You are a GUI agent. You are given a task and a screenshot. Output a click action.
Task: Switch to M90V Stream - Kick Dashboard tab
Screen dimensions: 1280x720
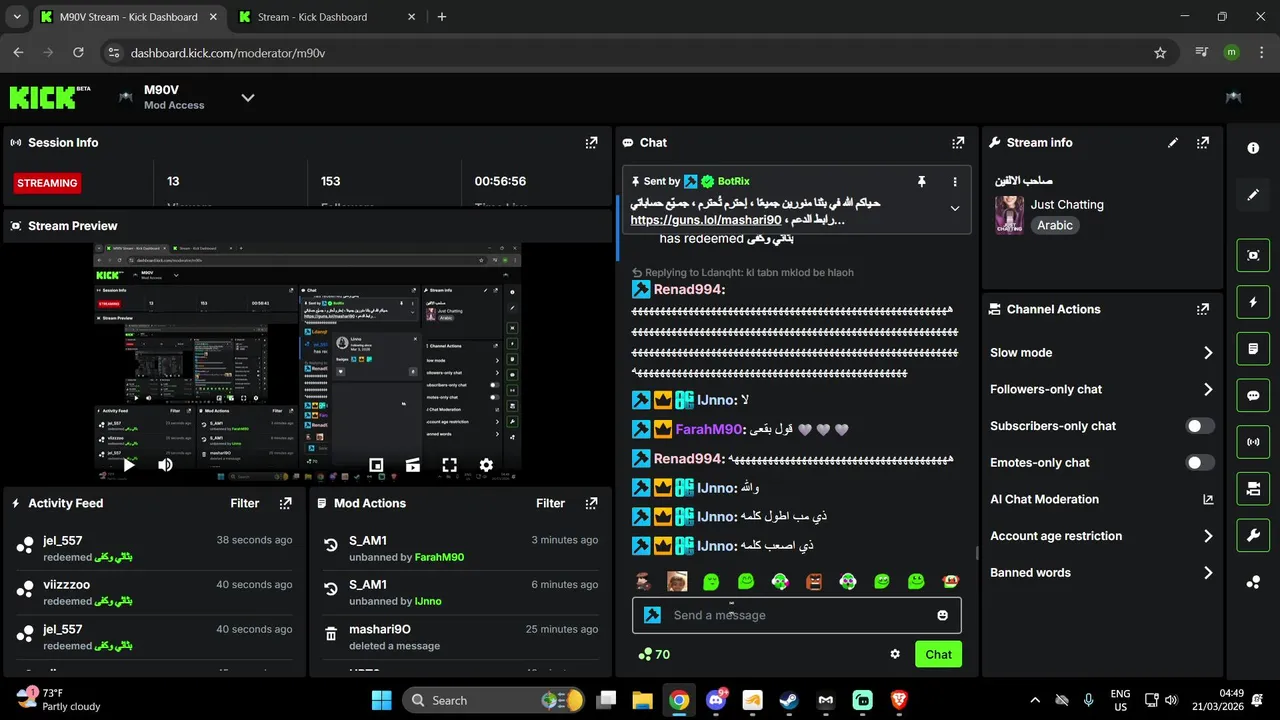click(x=130, y=17)
